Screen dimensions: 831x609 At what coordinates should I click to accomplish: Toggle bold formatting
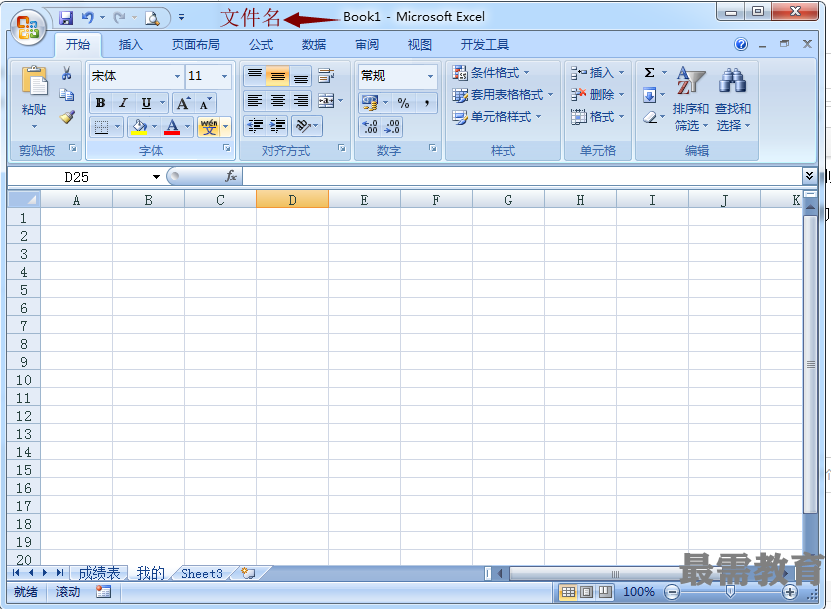point(100,103)
